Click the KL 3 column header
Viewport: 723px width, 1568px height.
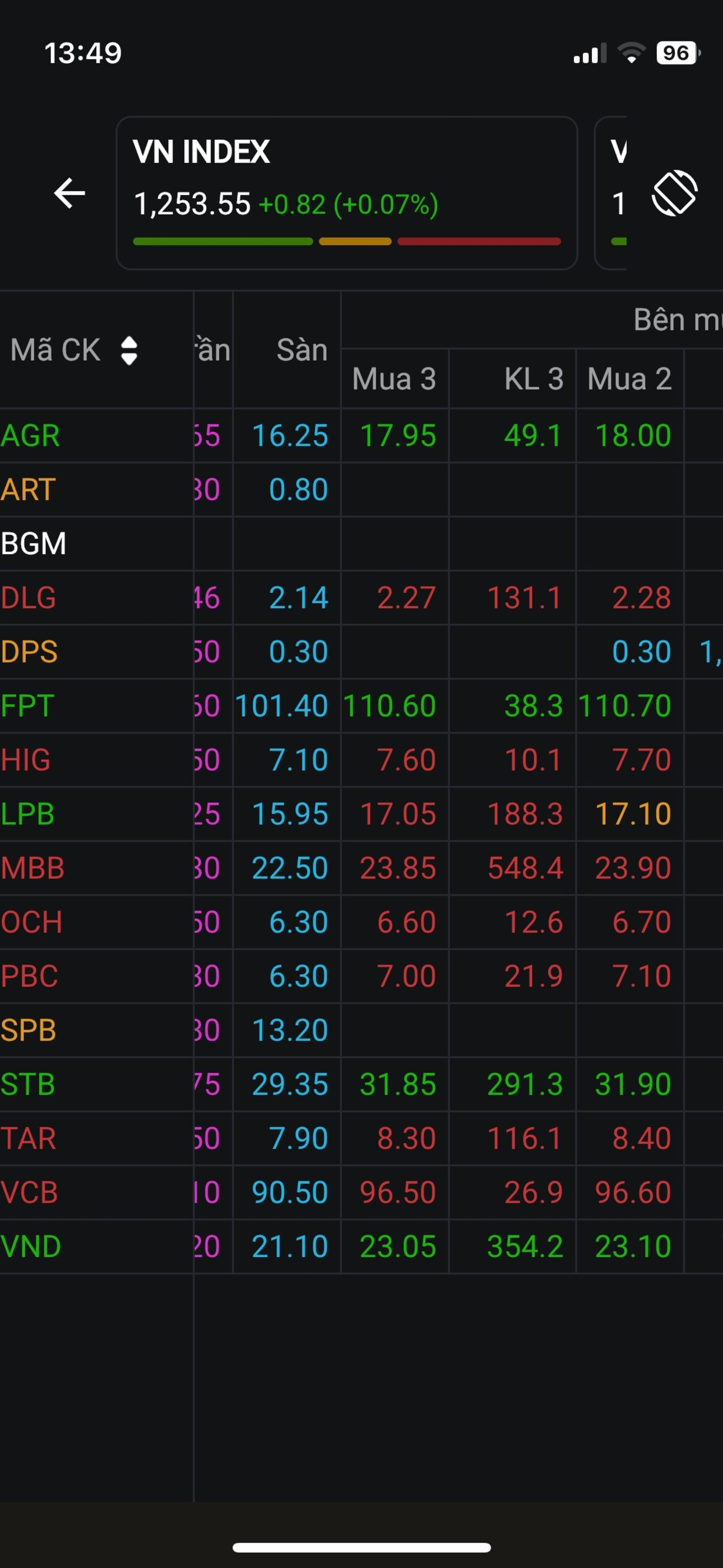click(x=534, y=379)
